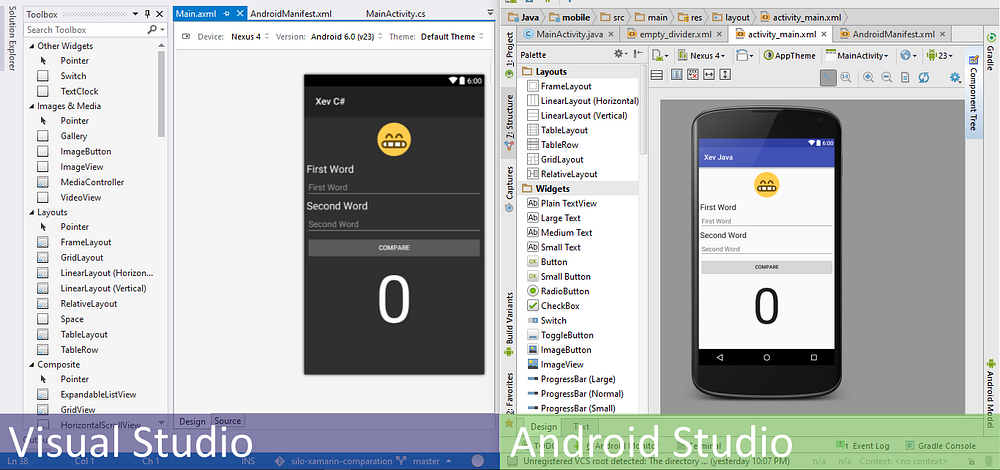Open MainActivity dropdown in designer toolbar

[x=857, y=55]
